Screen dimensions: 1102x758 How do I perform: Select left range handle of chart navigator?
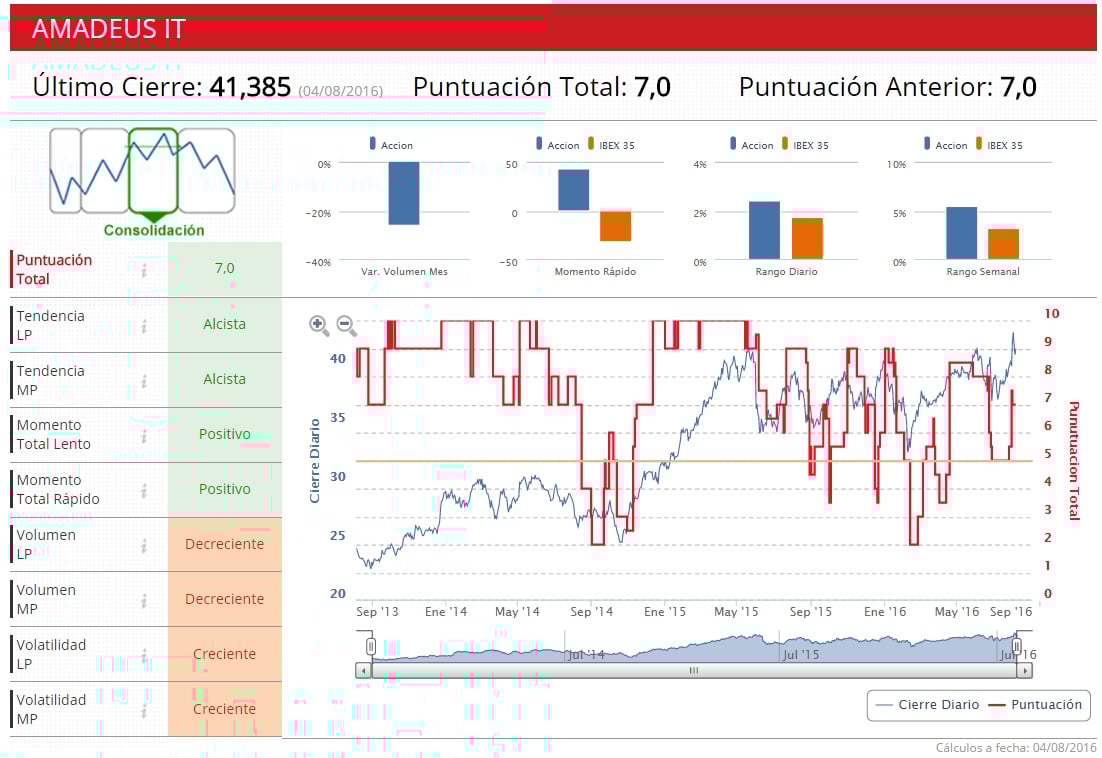(371, 646)
